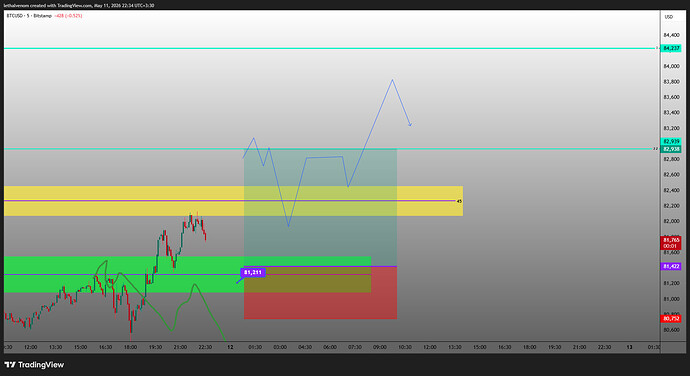Click the arrow tip of the blue projected path
This screenshot has height=376, width=690.
tap(411, 125)
